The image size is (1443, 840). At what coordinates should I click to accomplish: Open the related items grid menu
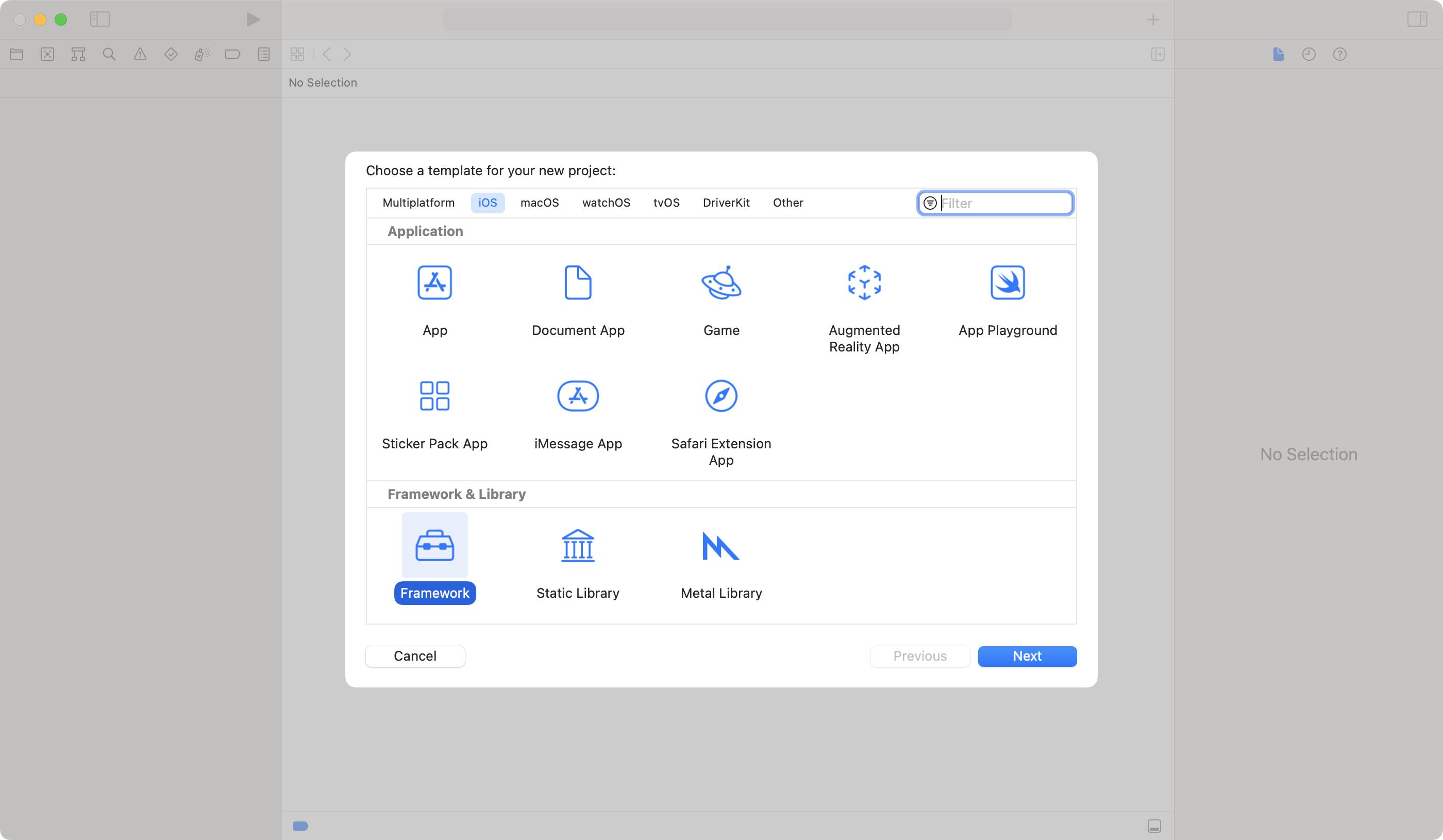297,55
